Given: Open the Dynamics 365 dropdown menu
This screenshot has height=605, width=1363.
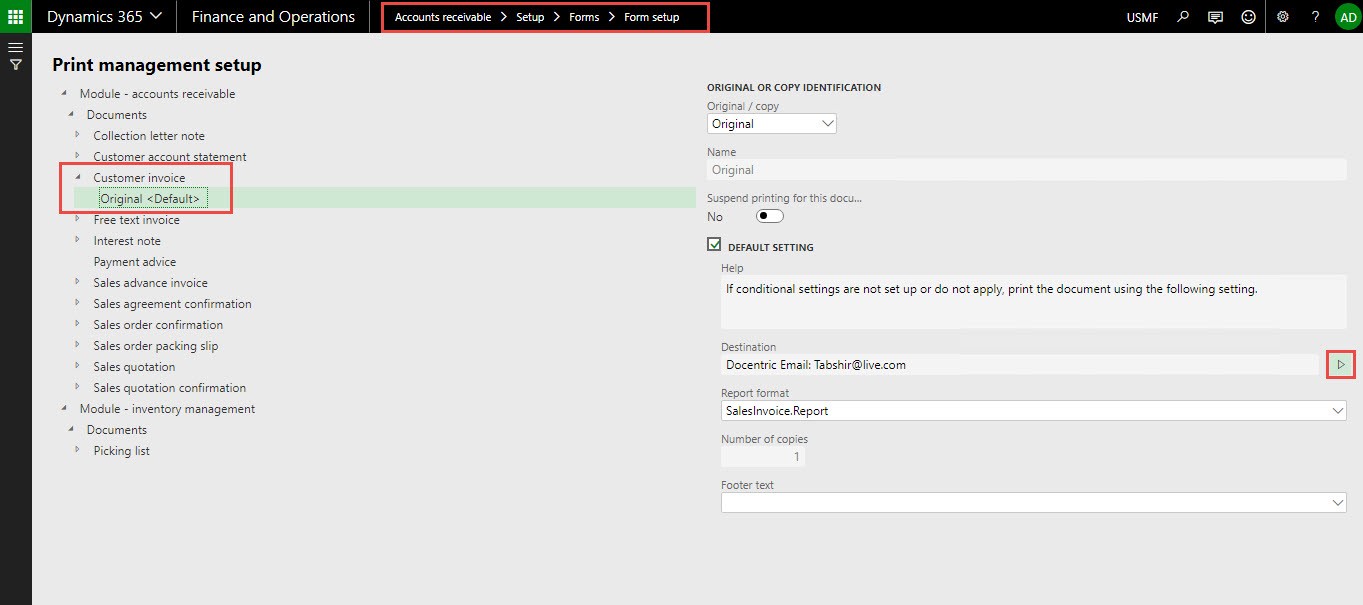Looking at the screenshot, I should (104, 17).
